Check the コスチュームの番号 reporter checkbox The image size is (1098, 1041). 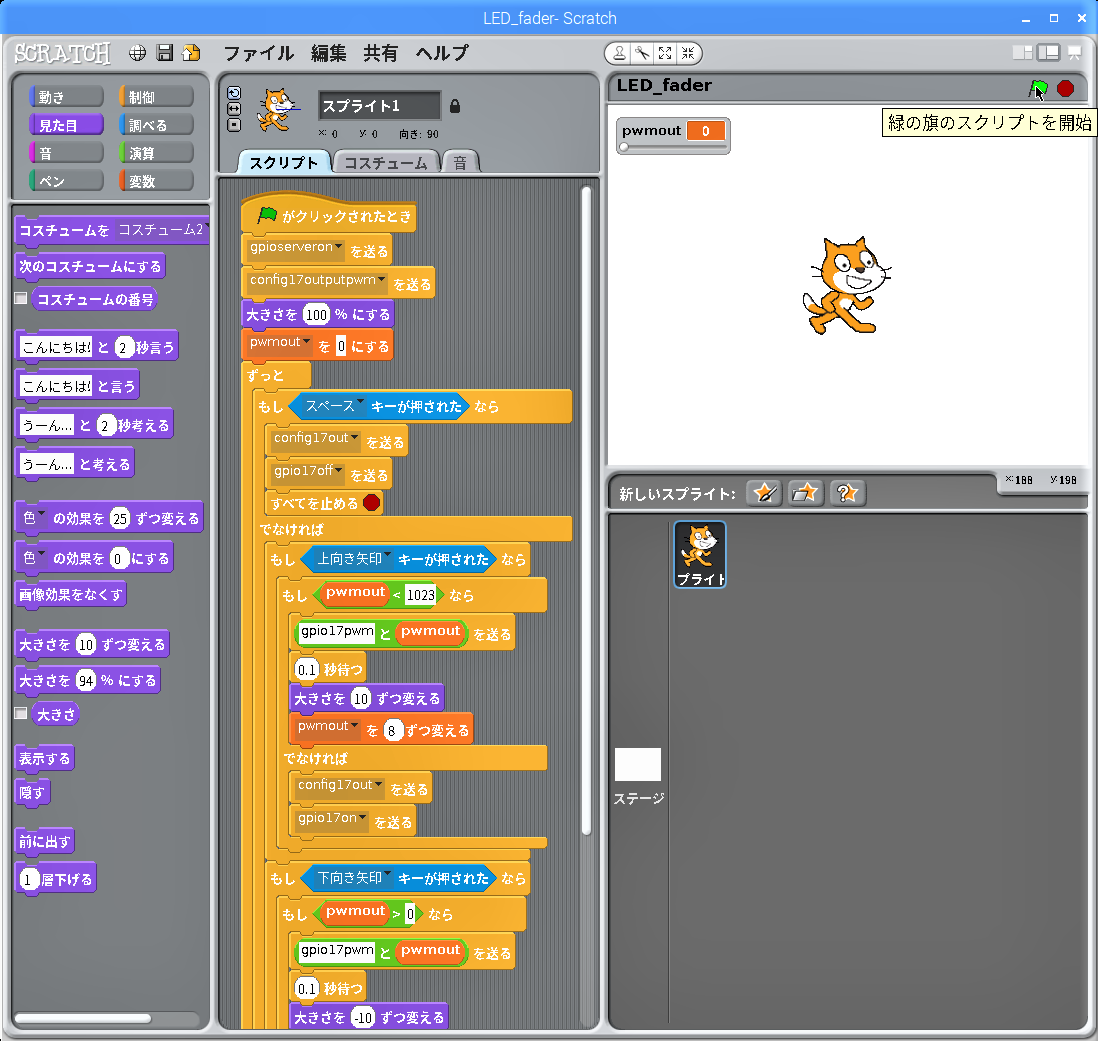tap(21, 298)
